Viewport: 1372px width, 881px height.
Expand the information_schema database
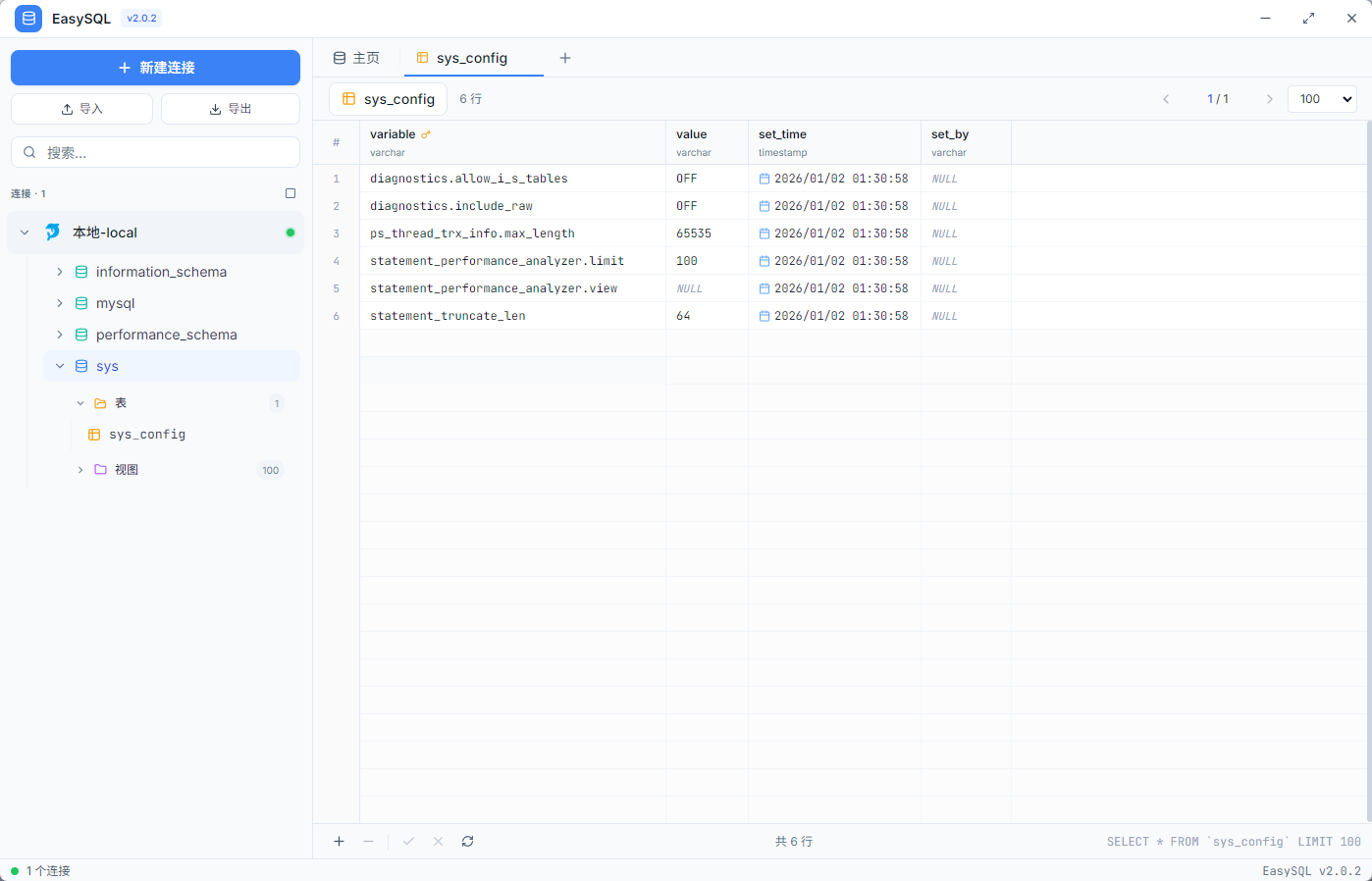(x=60, y=272)
